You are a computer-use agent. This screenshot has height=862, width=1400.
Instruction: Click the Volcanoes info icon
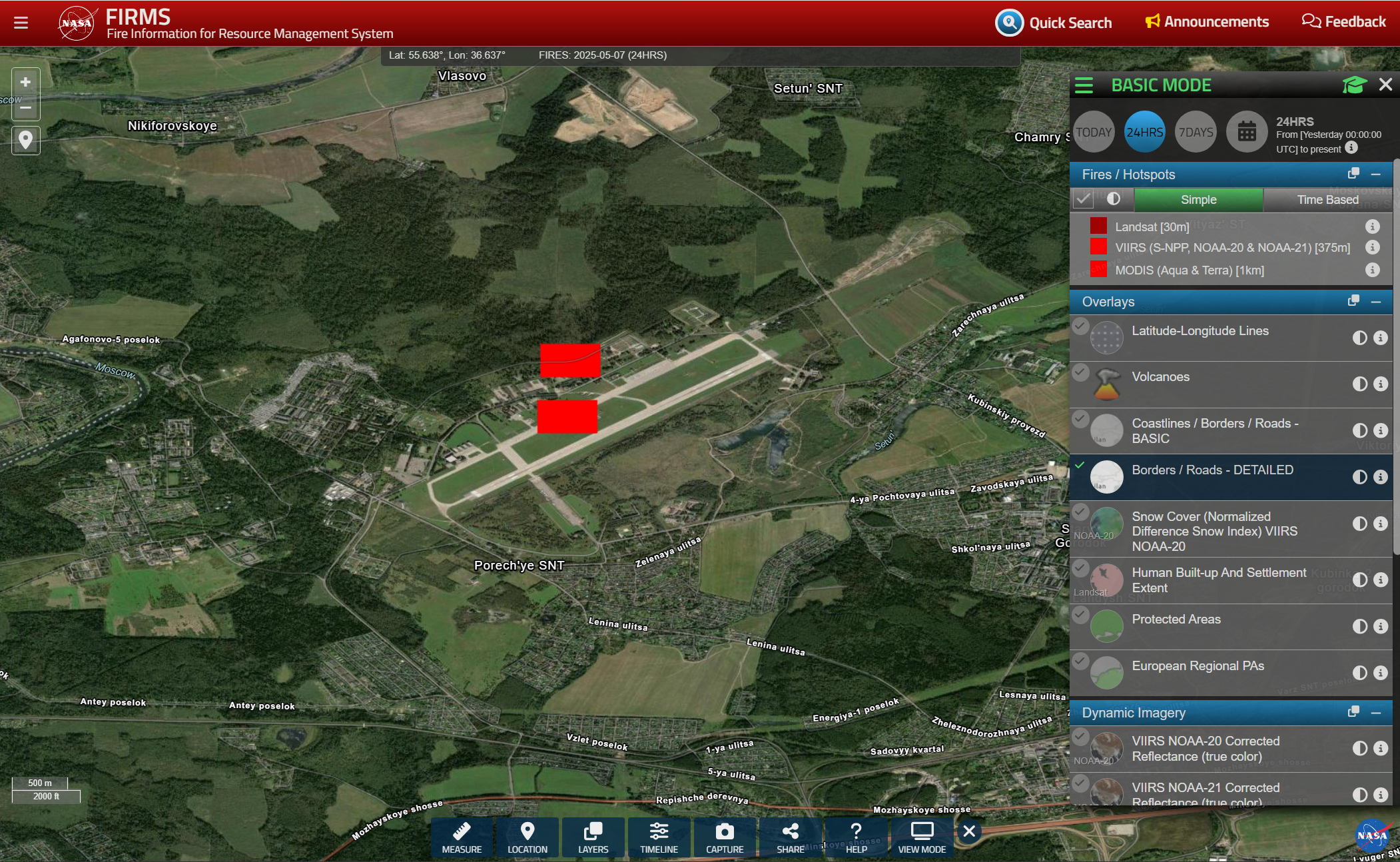pyautogui.click(x=1381, y=384)
